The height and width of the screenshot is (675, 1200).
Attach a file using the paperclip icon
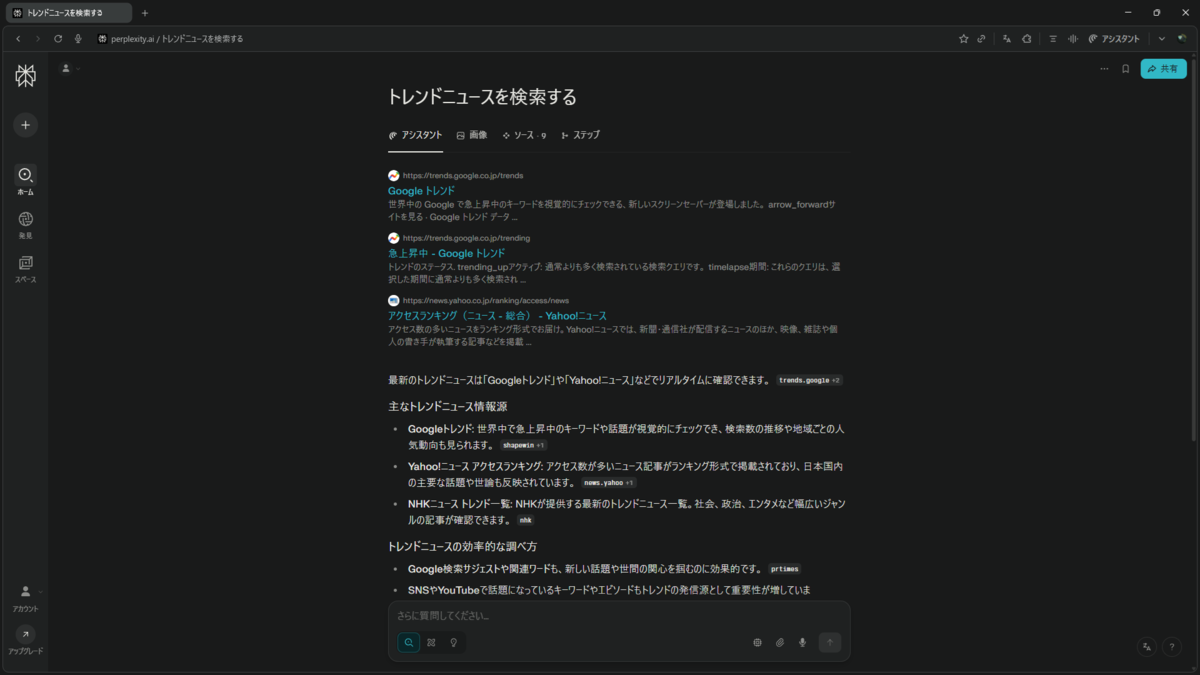[780, 642]
